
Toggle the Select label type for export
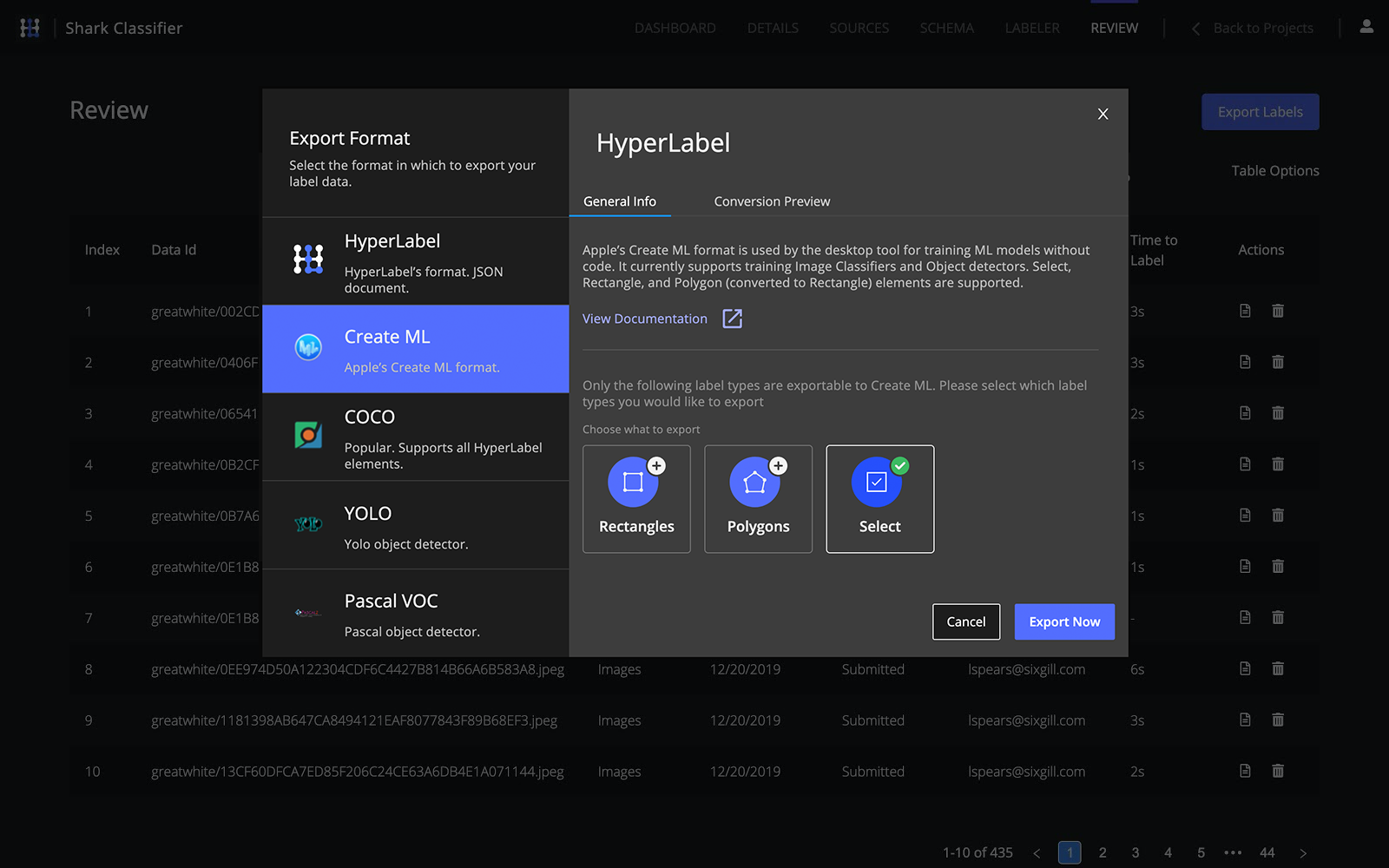pyautogui.click(x=880, y=499)
